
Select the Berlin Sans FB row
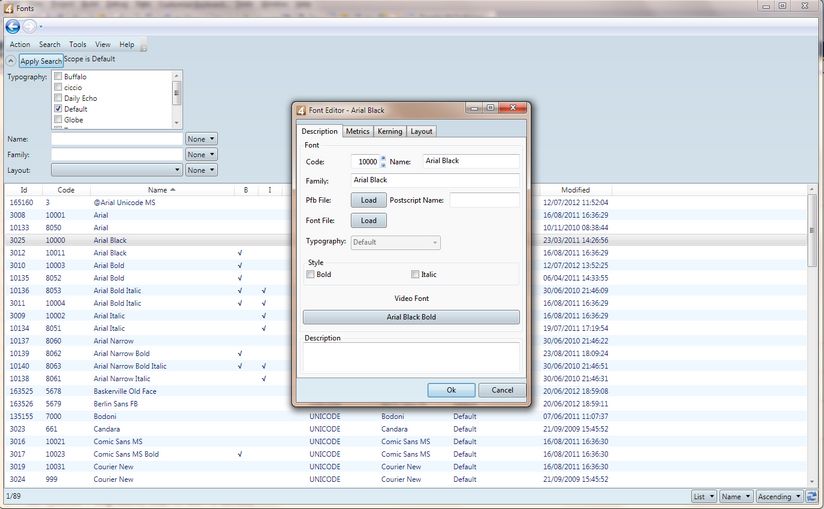coord(405,404)
